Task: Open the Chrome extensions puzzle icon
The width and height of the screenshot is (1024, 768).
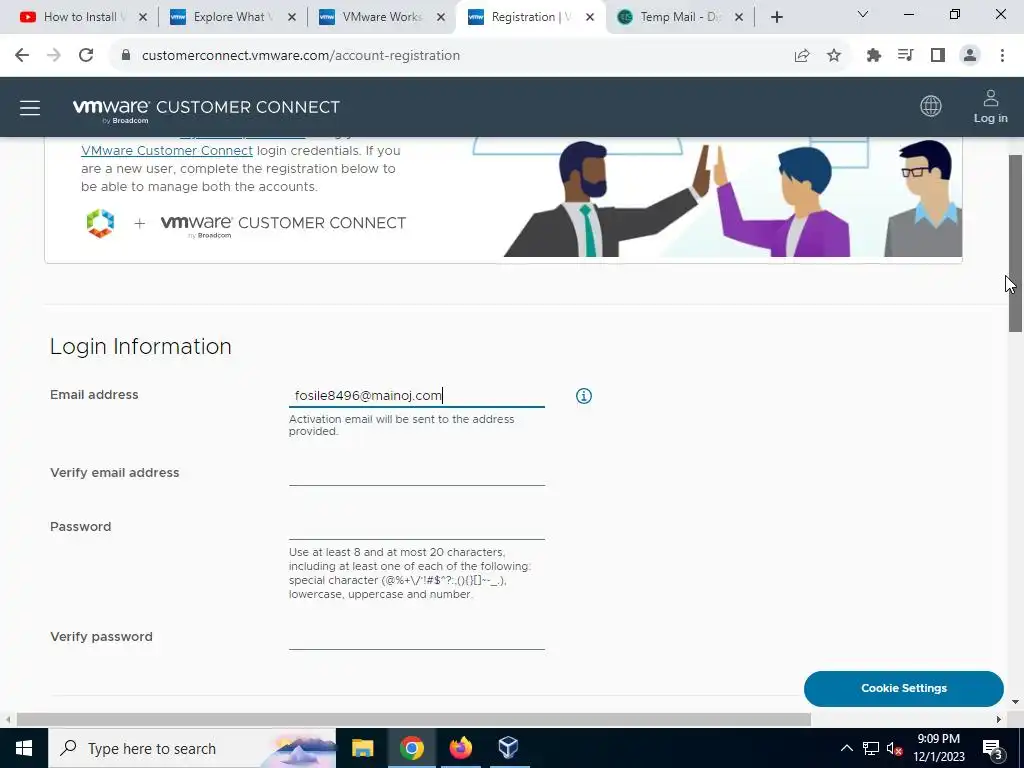Action: (x=874, y=56)
